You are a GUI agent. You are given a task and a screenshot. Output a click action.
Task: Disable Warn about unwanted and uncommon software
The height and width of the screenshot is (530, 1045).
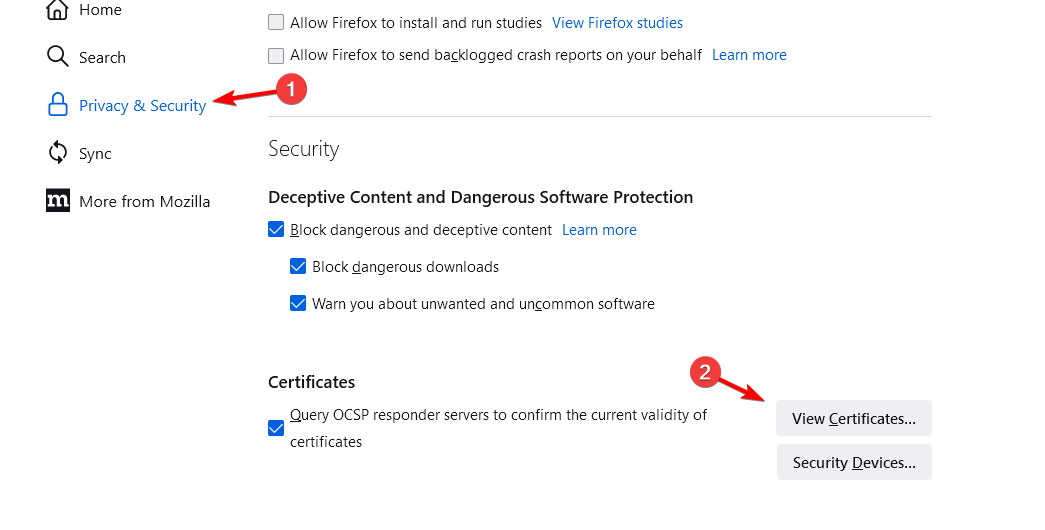click(298, 304)
